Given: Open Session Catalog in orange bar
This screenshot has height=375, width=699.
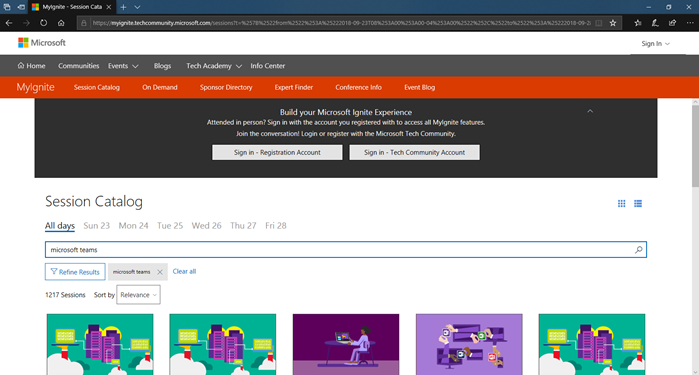Looking at the screenshot, I should pyautogui.click(x=97, y=87).
